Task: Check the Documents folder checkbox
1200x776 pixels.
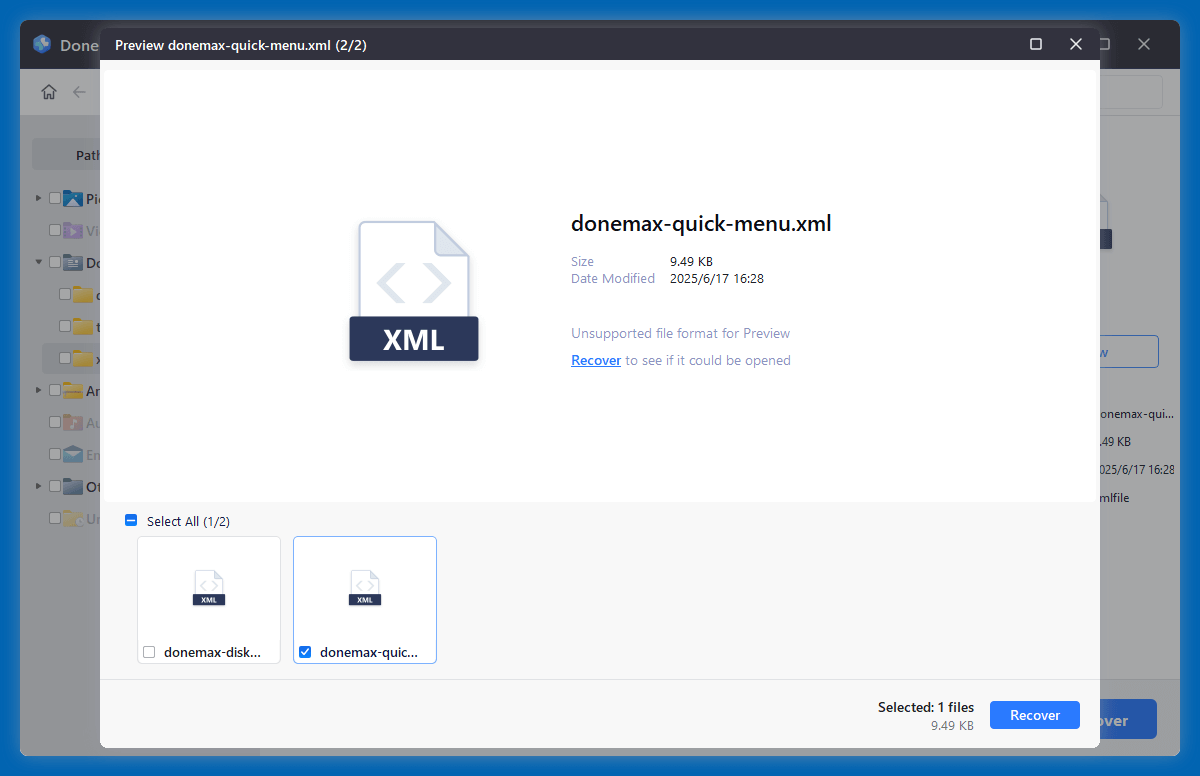Action: [55, 262]
